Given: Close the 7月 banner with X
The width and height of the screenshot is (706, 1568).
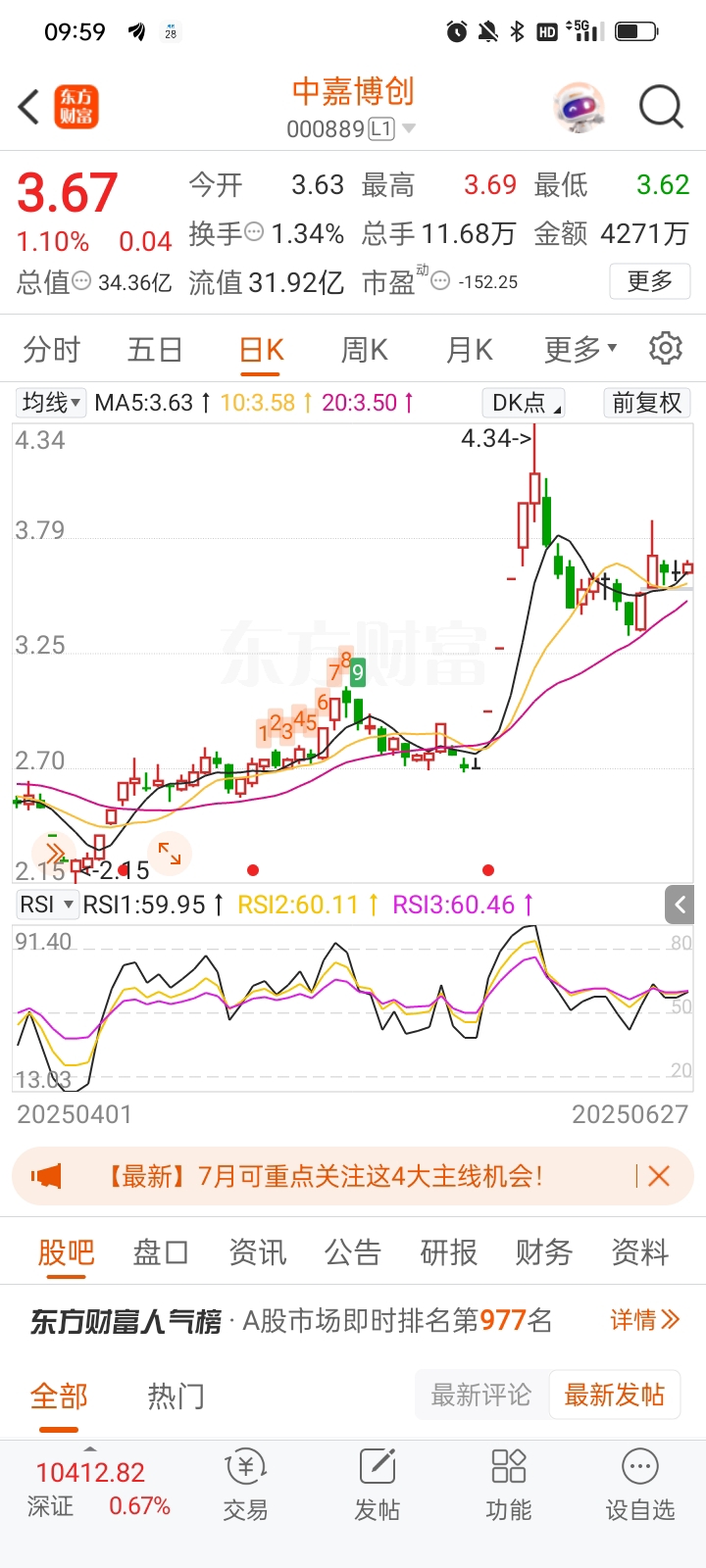Looking at the screenshot, I should [x=659, y=1175].
